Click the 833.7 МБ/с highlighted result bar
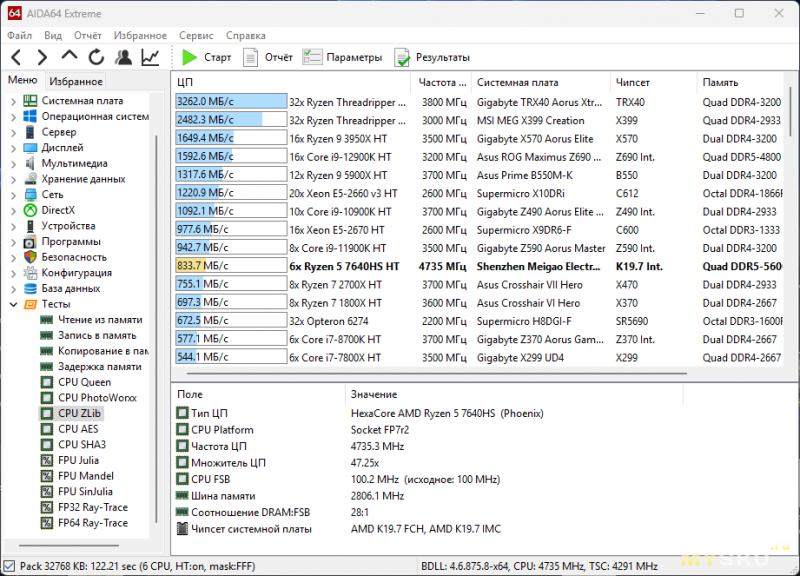Image resolution: width=800 pixels, height=576 pixels. (231, 266)
